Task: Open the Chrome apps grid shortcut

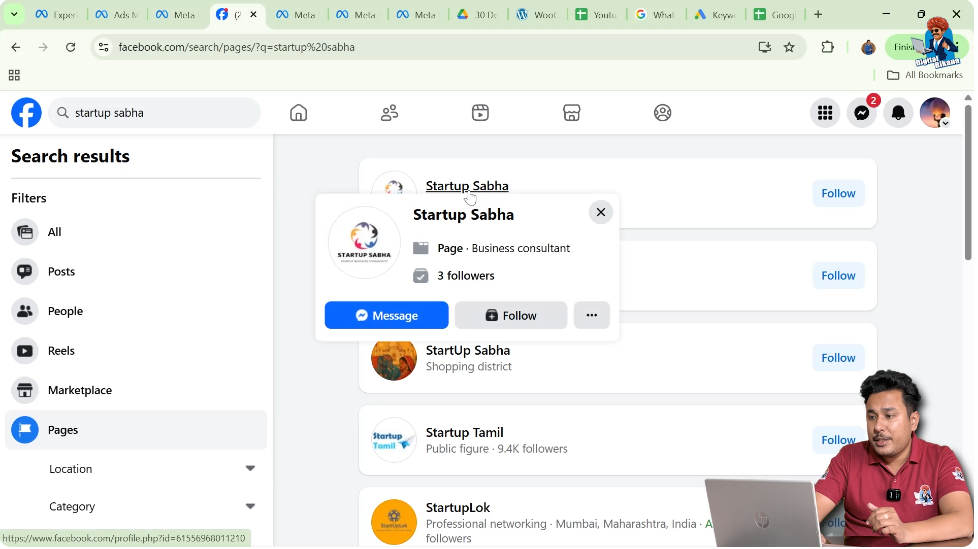Action: [14, 75]
